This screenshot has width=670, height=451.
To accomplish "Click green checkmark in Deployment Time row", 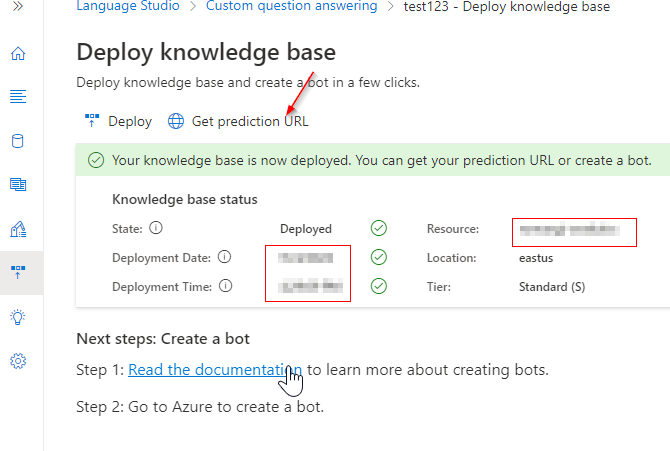I will (x=379, y=286).
